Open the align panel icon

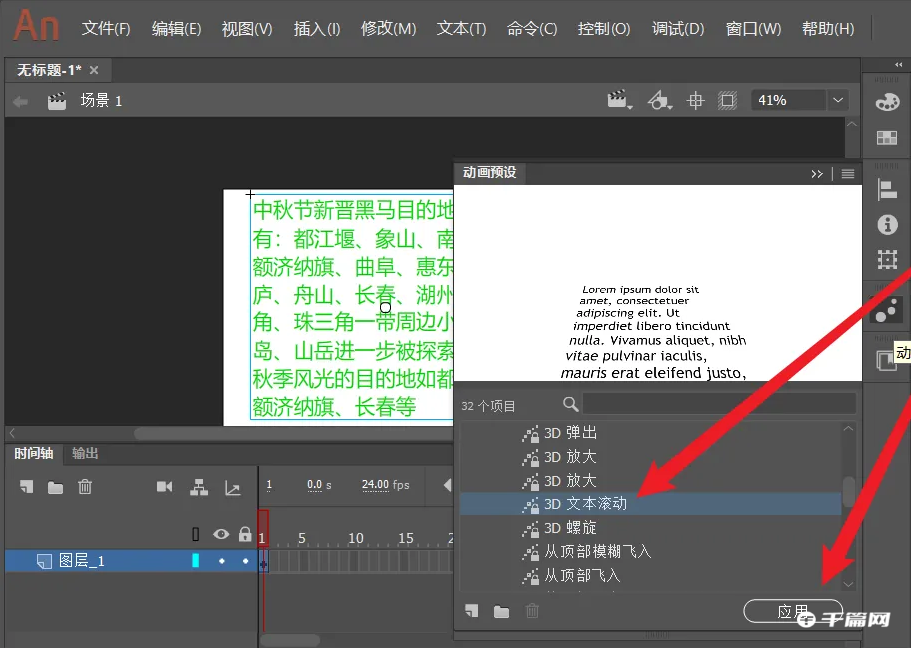886,189
